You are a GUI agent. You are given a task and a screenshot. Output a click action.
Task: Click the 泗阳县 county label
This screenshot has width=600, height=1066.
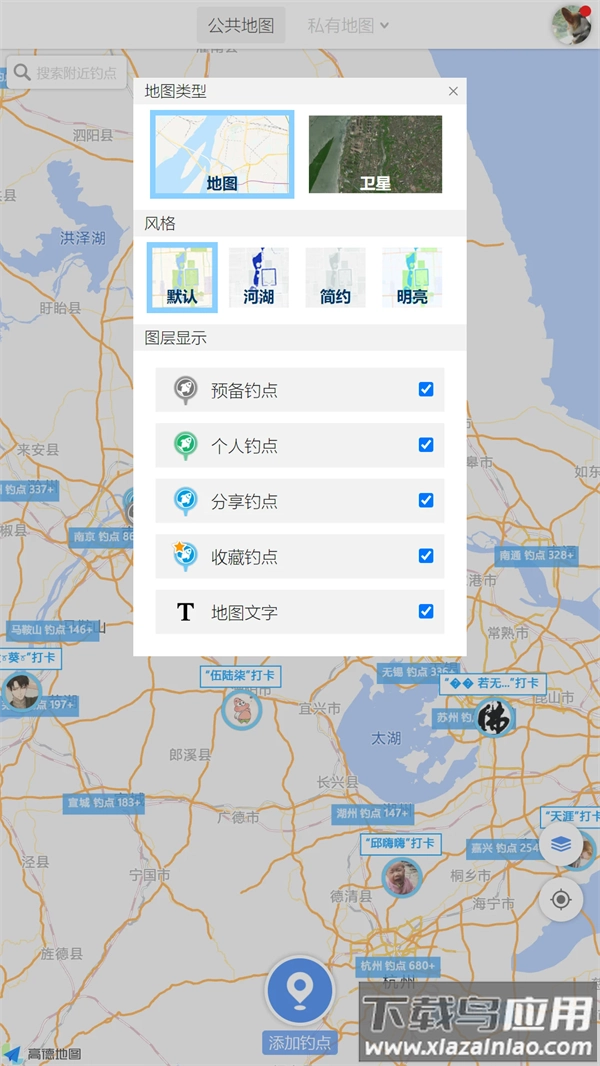pyautogui.click(x=93, y=135)
